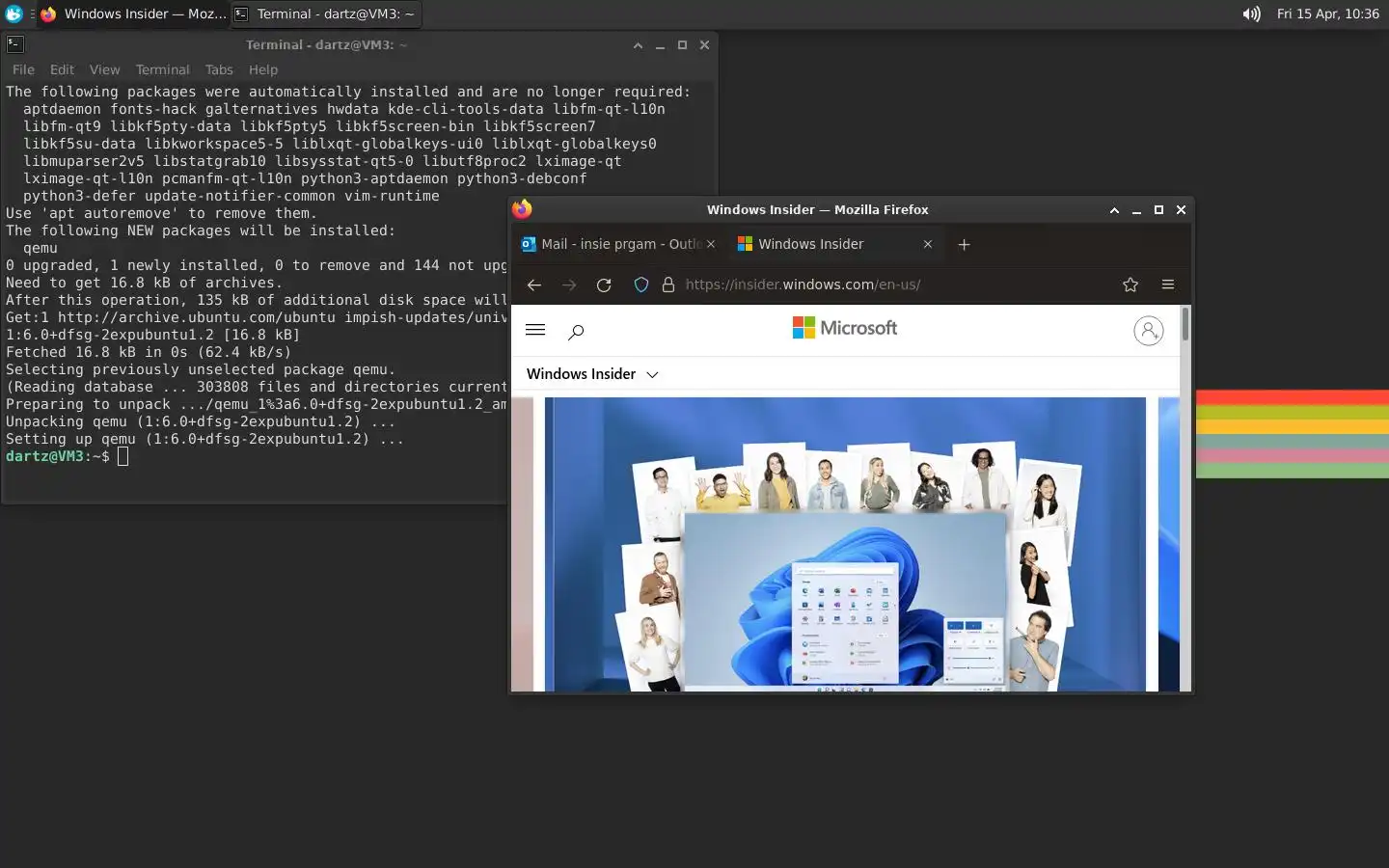
Task: Open the Microsoft site navigation hamburger menu
Action: pyautogui.click(x=535, y=330)
